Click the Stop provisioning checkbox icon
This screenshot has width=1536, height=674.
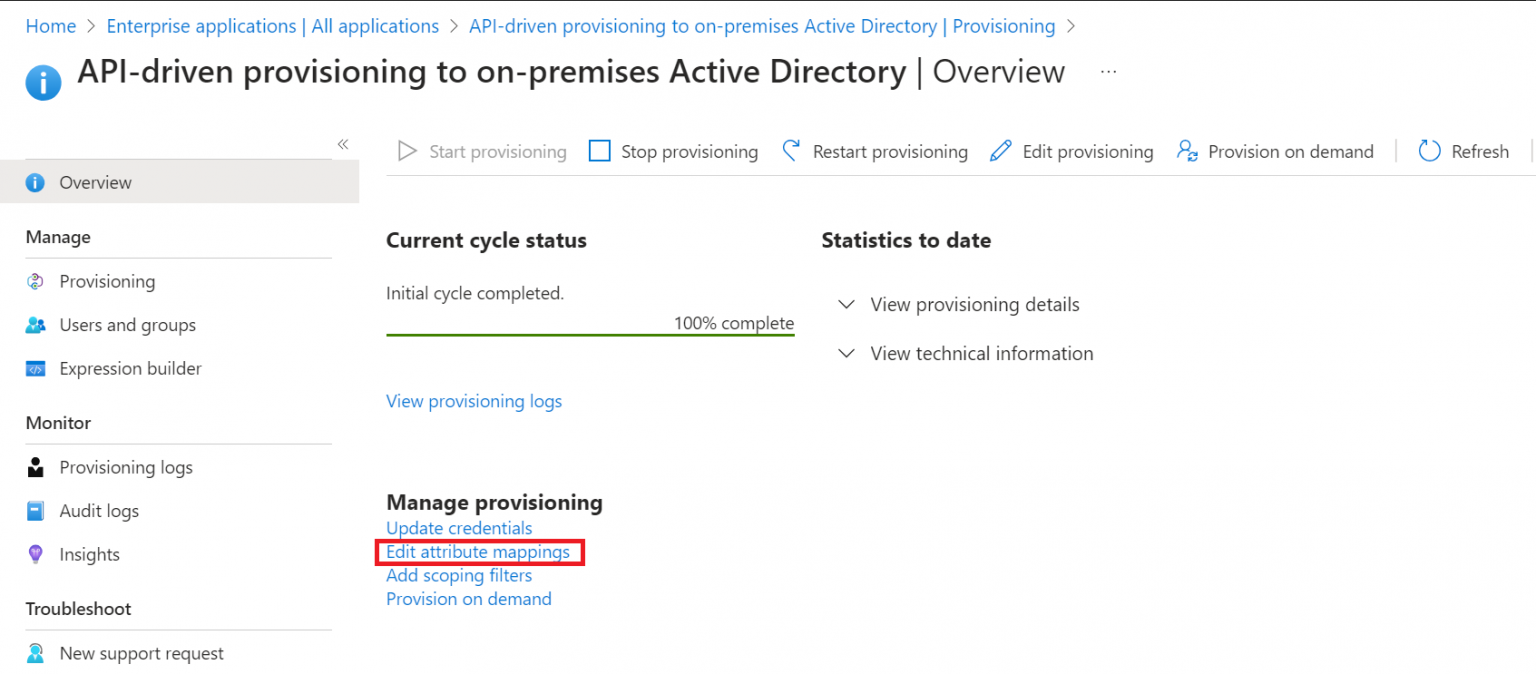(599, 150)
